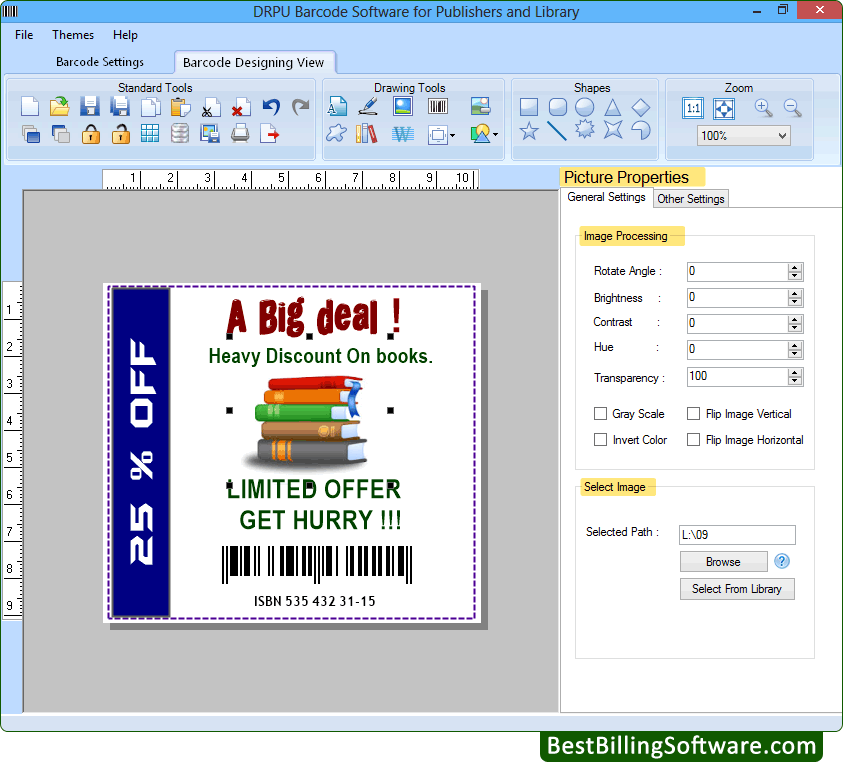Expand the frame tool dropdown arrow

[453, 136]
